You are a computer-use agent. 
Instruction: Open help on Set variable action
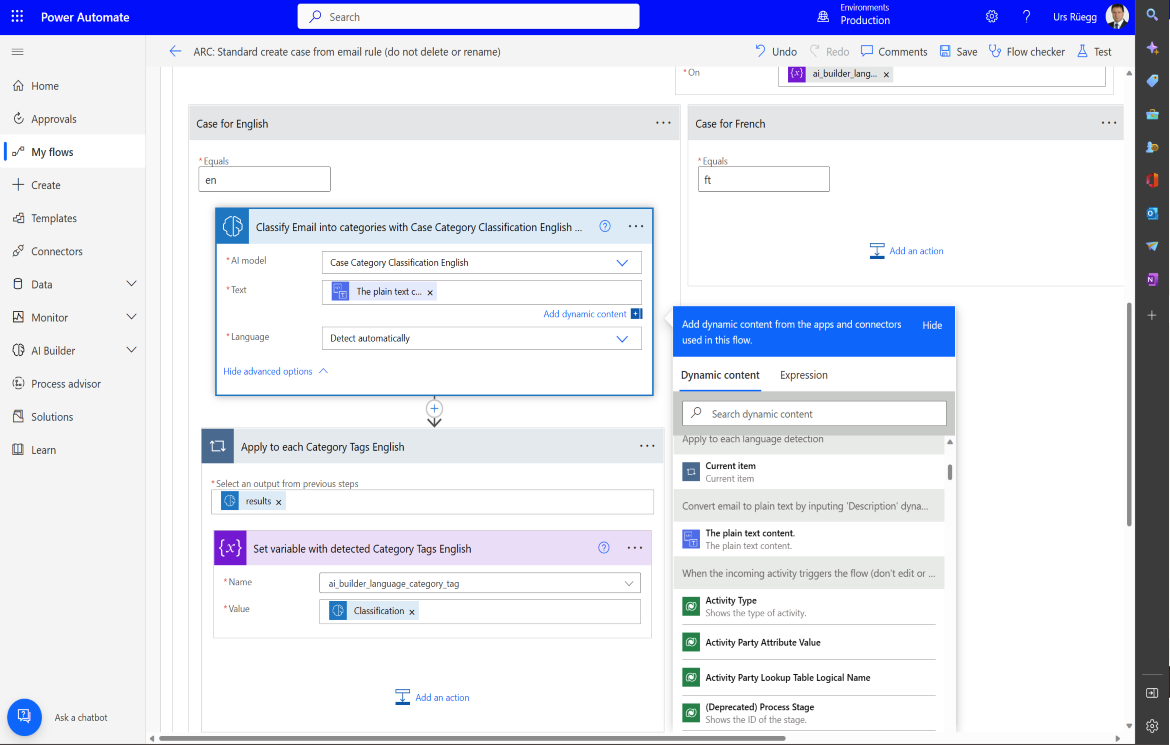pyautogui.click(x=604, y=548)
